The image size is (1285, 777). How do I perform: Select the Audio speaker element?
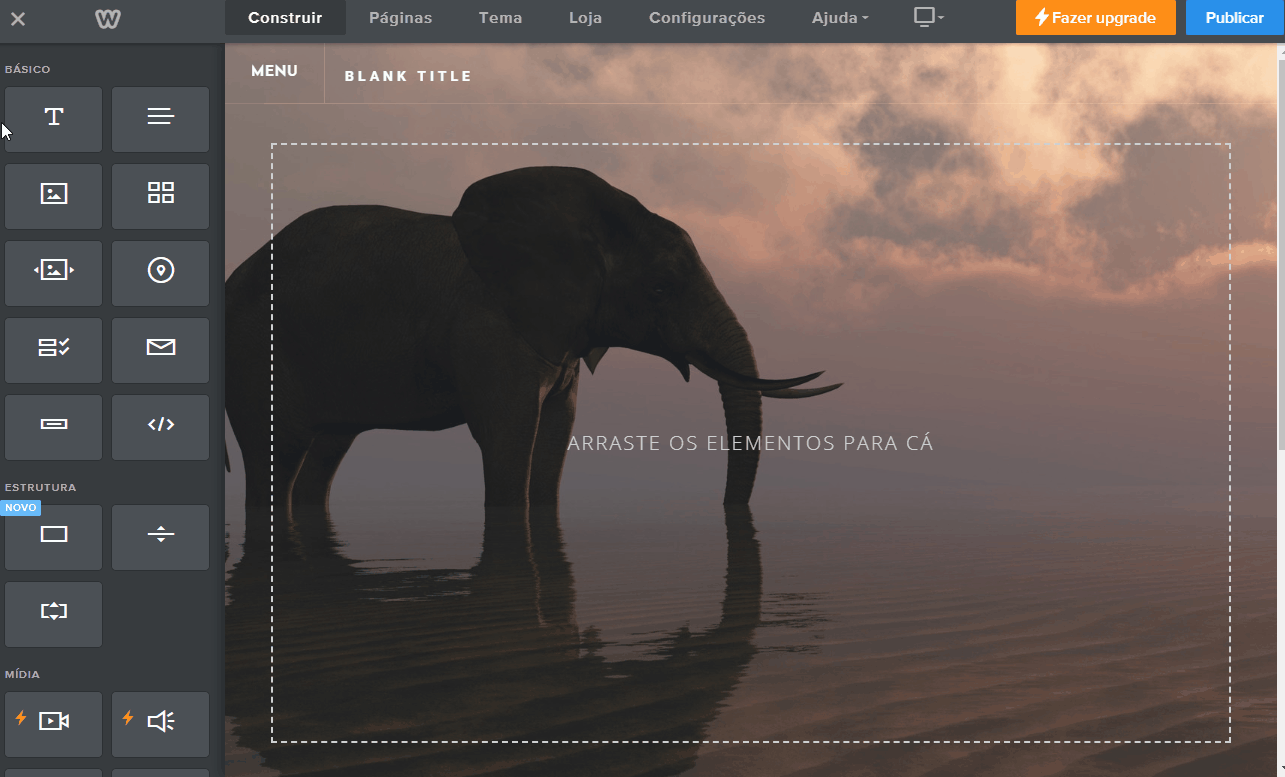[161, 724]
